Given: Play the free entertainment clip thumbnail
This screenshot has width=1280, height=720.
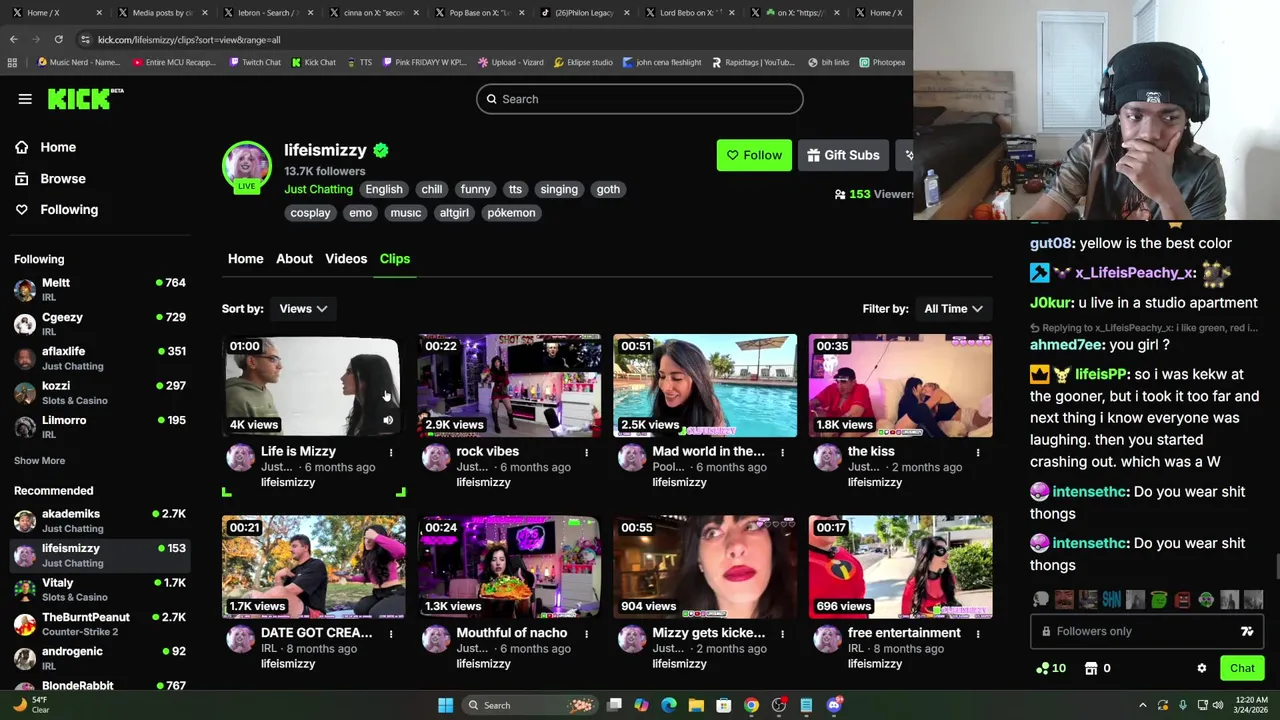Looking at the screenshot, I should click(x=901, y=567).
